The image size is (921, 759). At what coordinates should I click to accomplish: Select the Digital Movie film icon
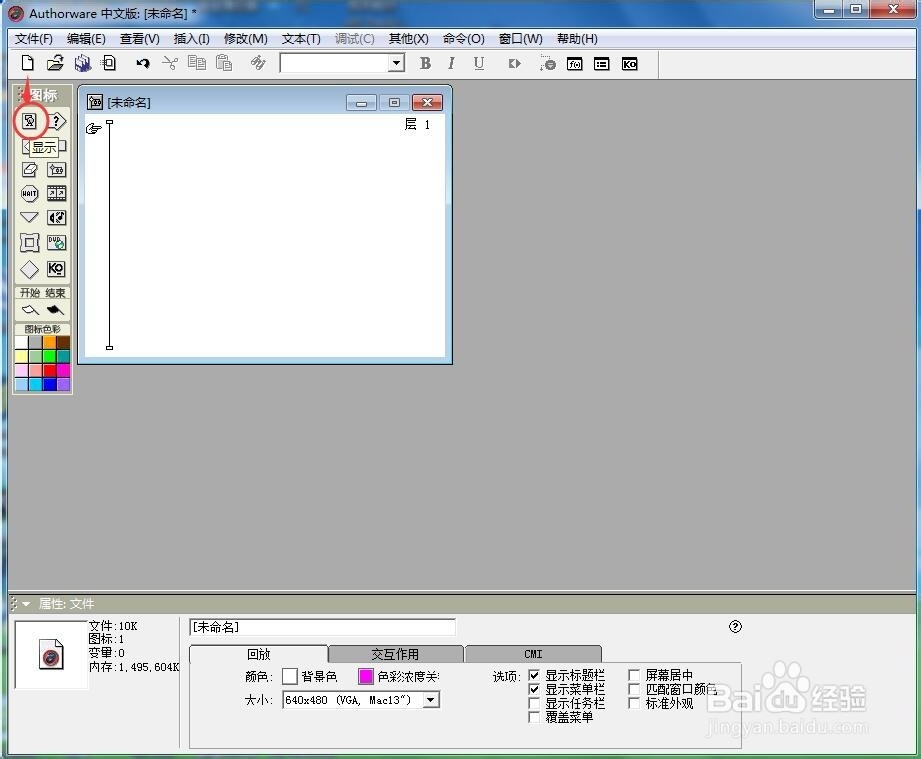click(x=56, y=193)
